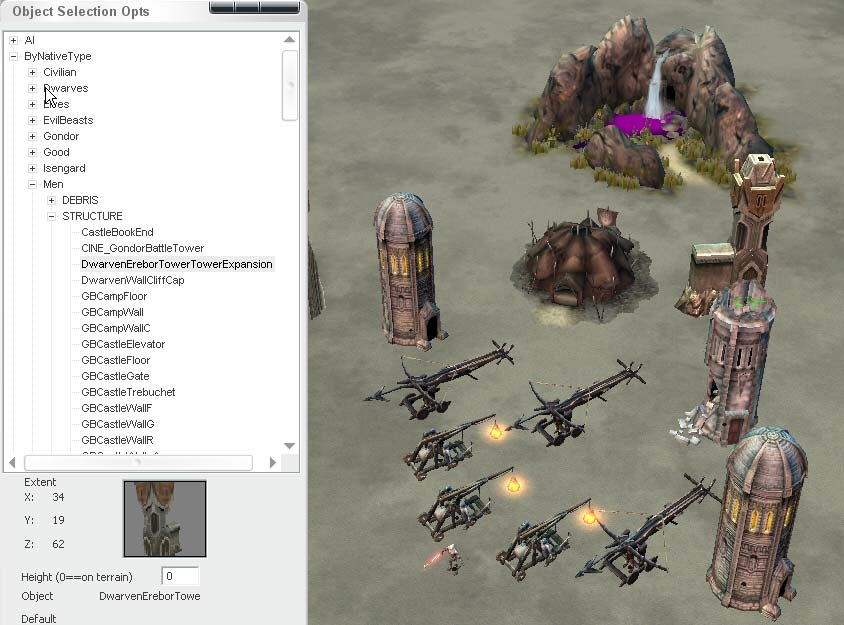Click the DEBRIS folder label

pyautogui.click(x=80, y=200)
